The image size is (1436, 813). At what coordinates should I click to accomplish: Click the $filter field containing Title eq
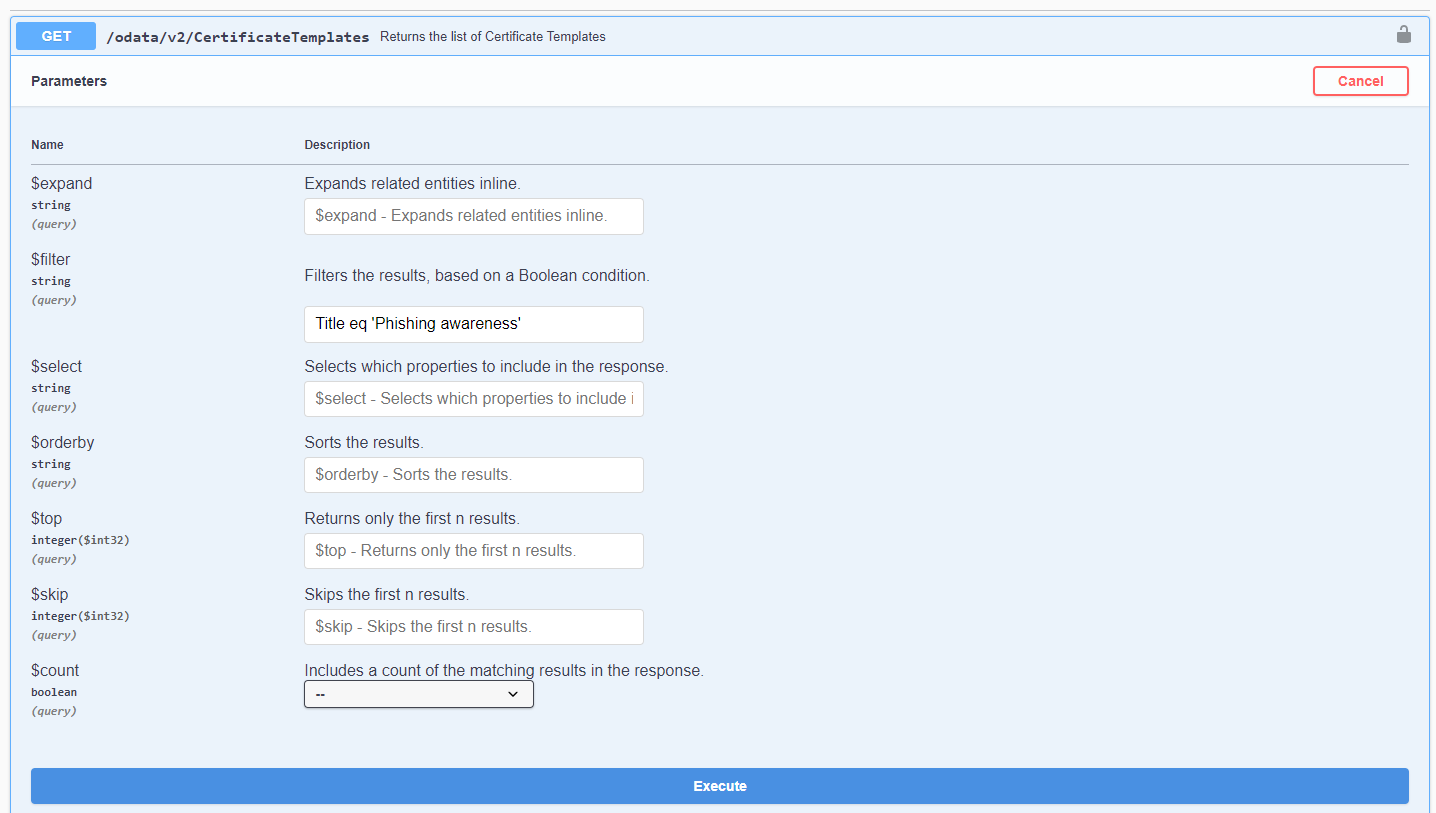(473, 324)
